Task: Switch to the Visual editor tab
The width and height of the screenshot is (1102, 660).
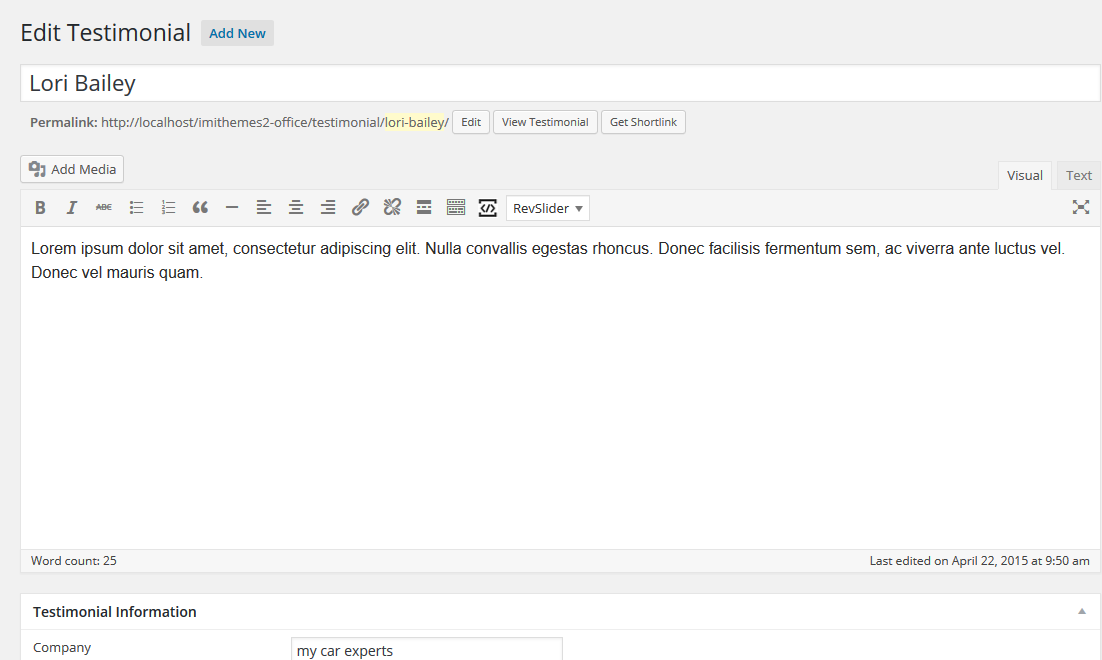Action: click(1025, 176)
